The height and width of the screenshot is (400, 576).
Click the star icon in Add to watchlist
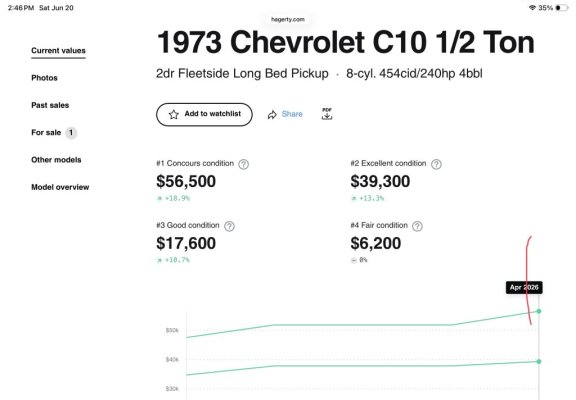pyautogui.click(x=174, y=115)
